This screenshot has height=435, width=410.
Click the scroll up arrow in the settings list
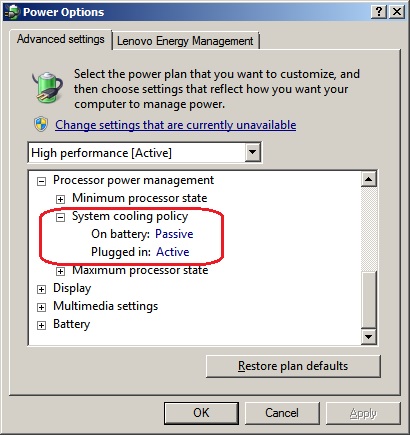point(369,179)
